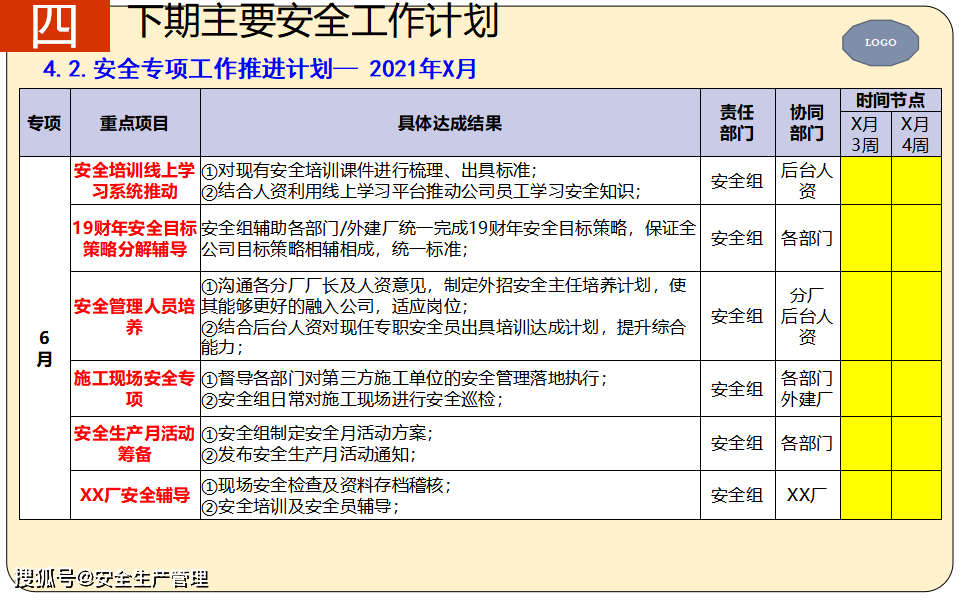960x600 pixels.
Task: Click the 协同部门 header cell
Action: click(x=808, y=123)
